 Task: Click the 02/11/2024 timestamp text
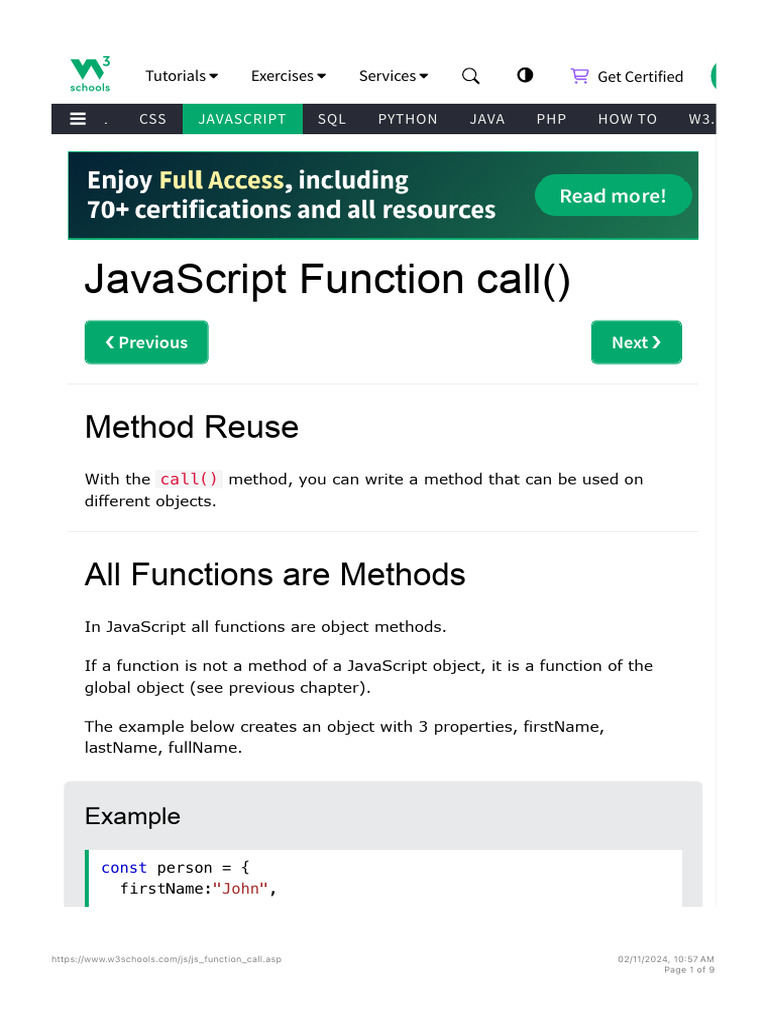(666, 959)
